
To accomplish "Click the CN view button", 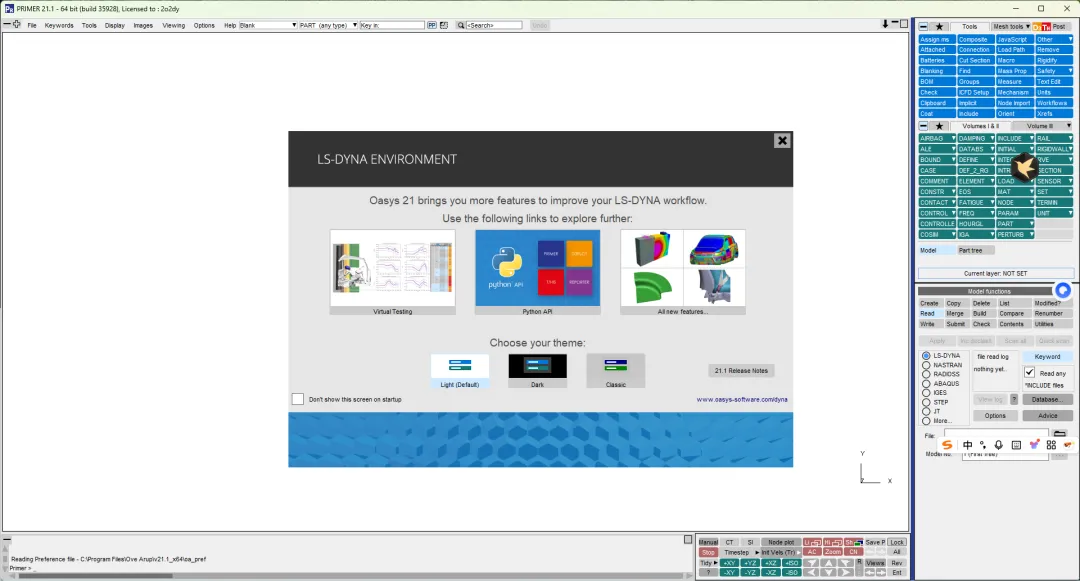I will pos(853,552).
